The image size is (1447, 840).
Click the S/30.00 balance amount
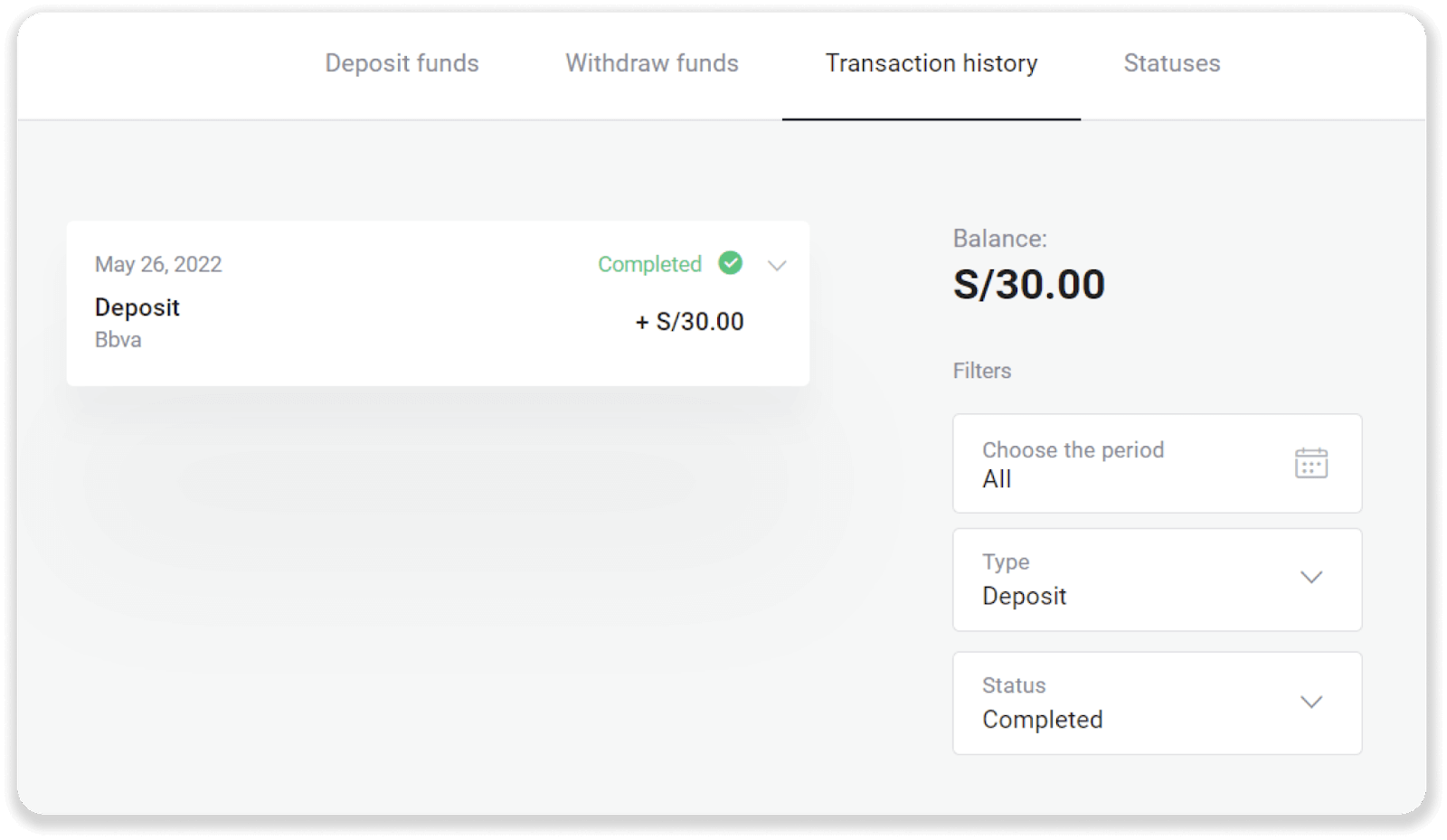1028,285
